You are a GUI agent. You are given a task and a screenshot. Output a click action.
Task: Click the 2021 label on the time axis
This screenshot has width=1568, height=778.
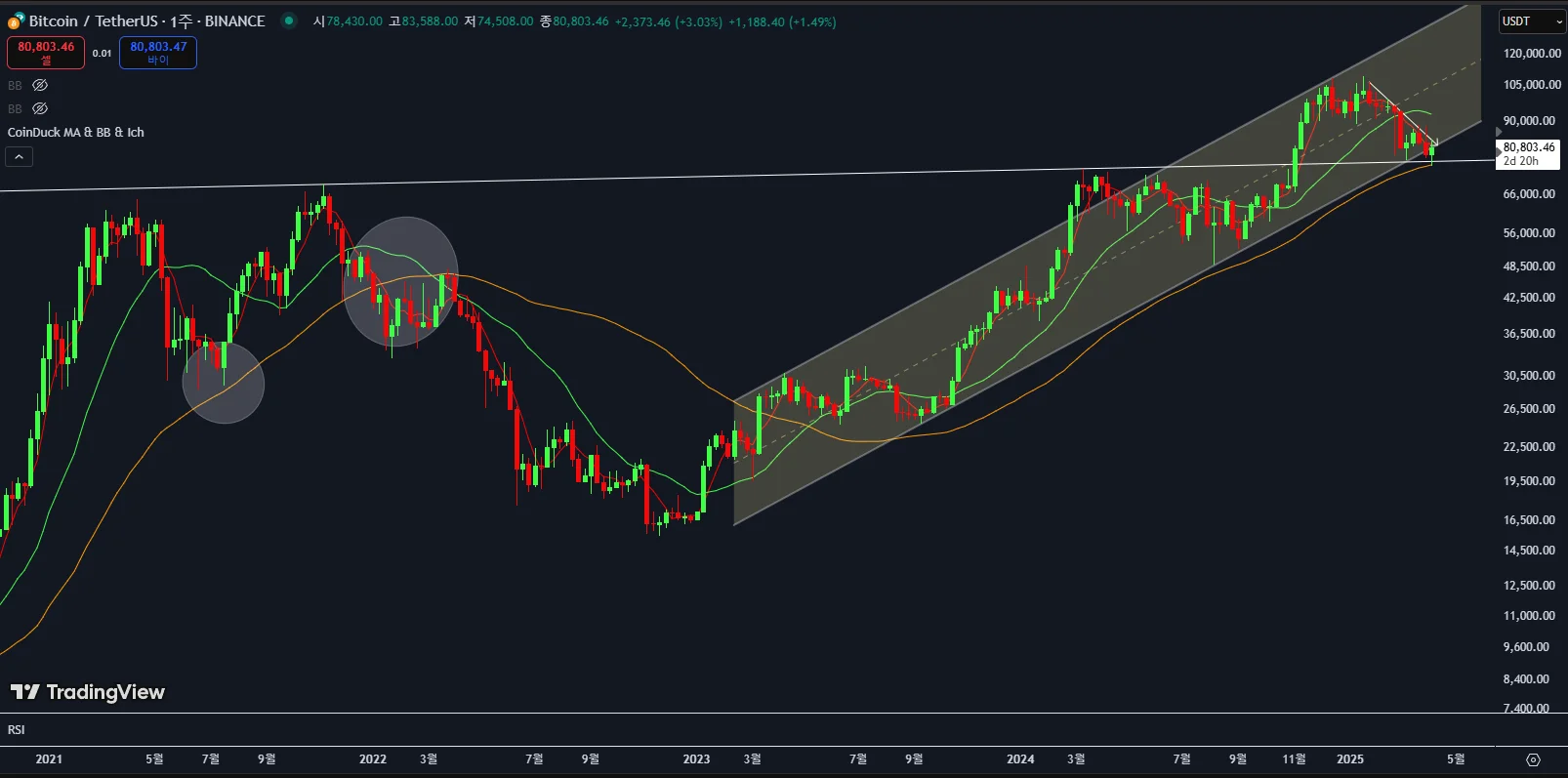tap(49, 759)
